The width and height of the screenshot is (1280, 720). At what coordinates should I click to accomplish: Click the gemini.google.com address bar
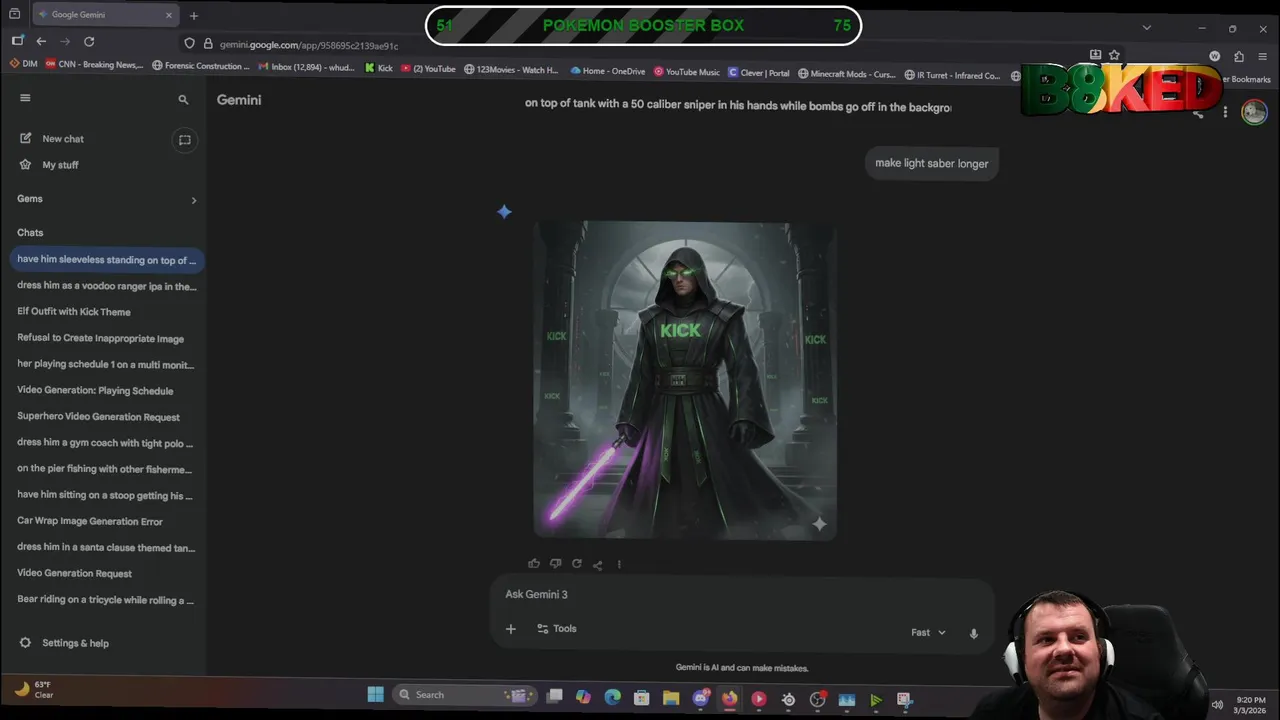tap(309, 45)
